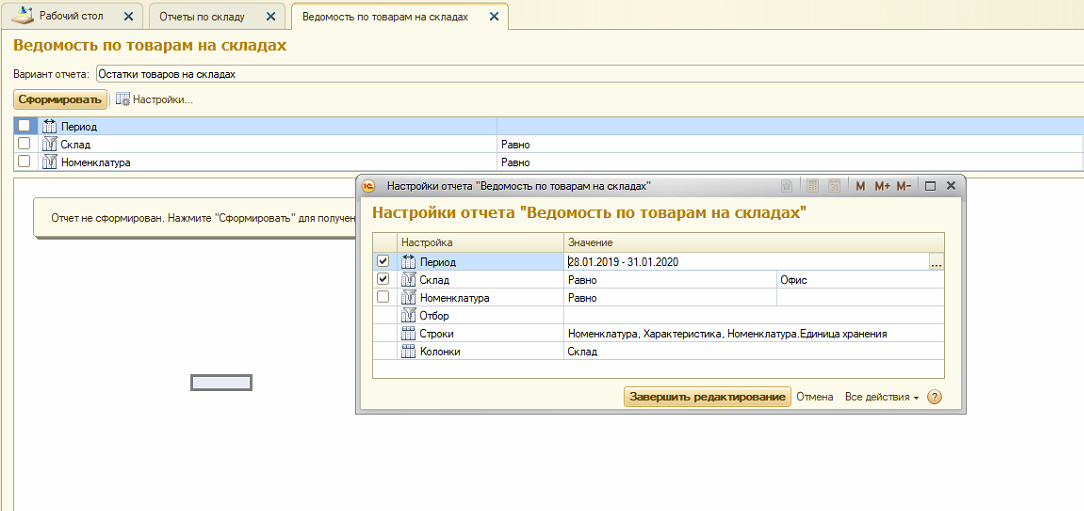Click the Настройки... gear icon in toolbar
This screenshot has width=1084, height=511.
tap(122, 100)
